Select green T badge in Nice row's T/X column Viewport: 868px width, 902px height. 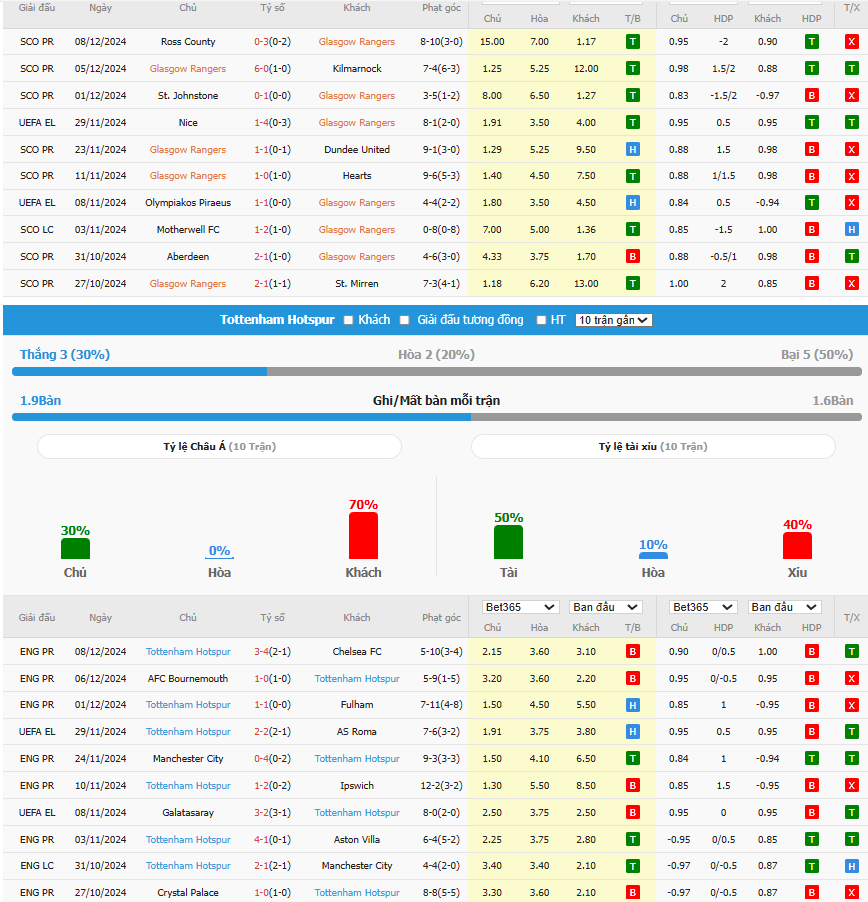coord(851,123)
